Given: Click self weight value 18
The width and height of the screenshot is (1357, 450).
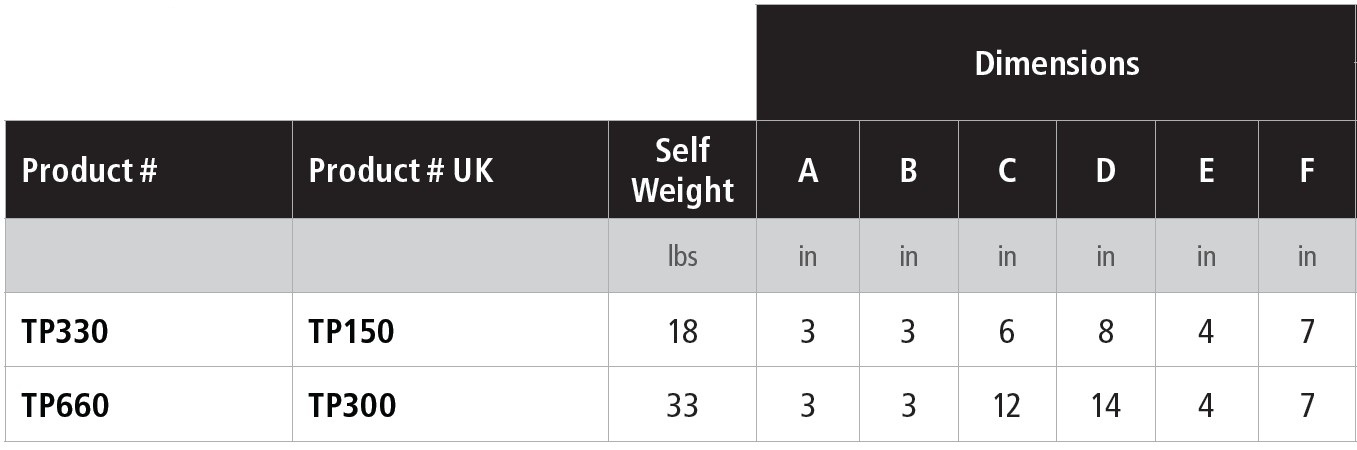Looking at the screenshot, I should coord(683,331).
